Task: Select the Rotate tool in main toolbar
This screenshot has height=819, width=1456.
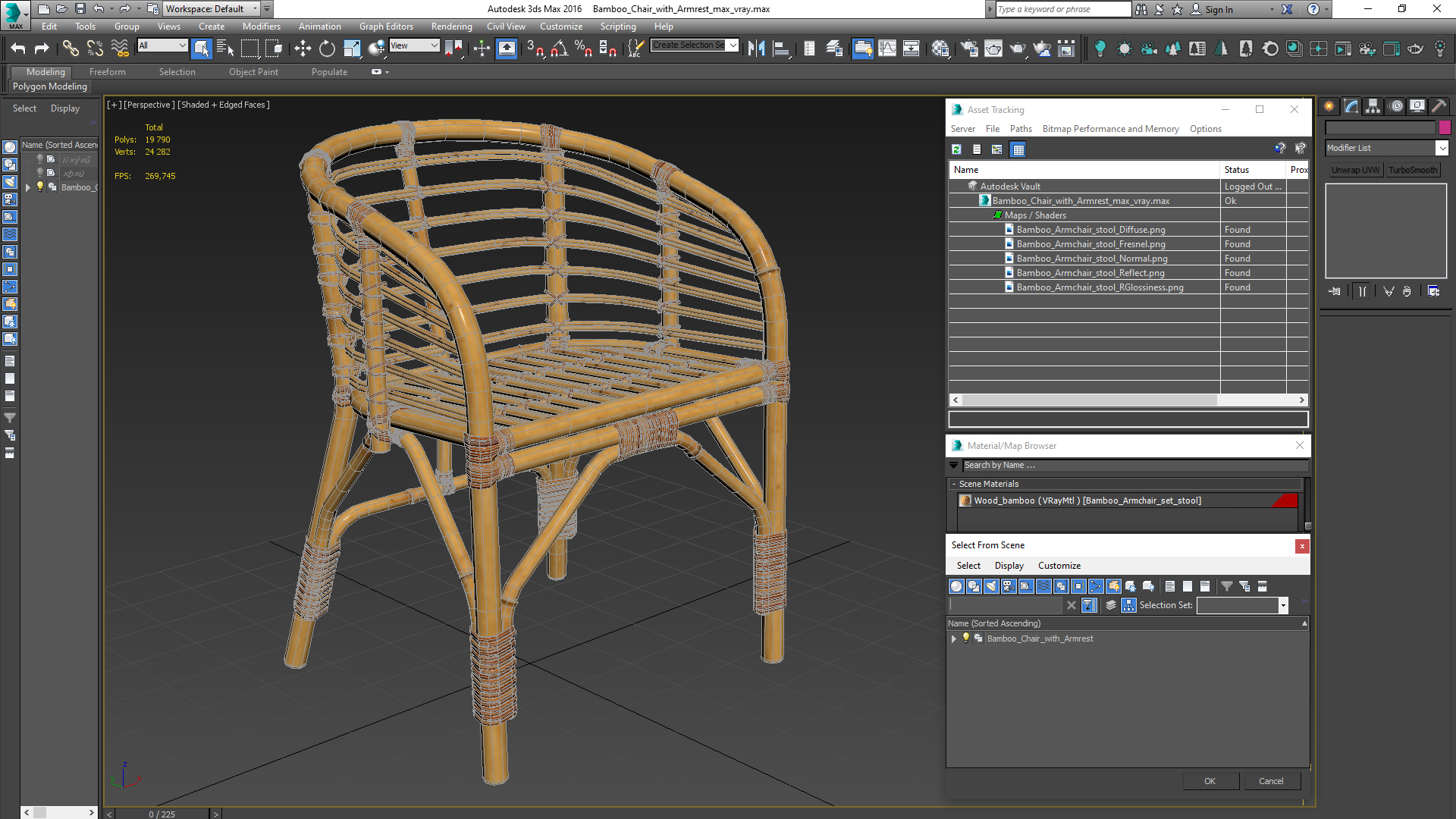Action: click(x=327, y=49)
